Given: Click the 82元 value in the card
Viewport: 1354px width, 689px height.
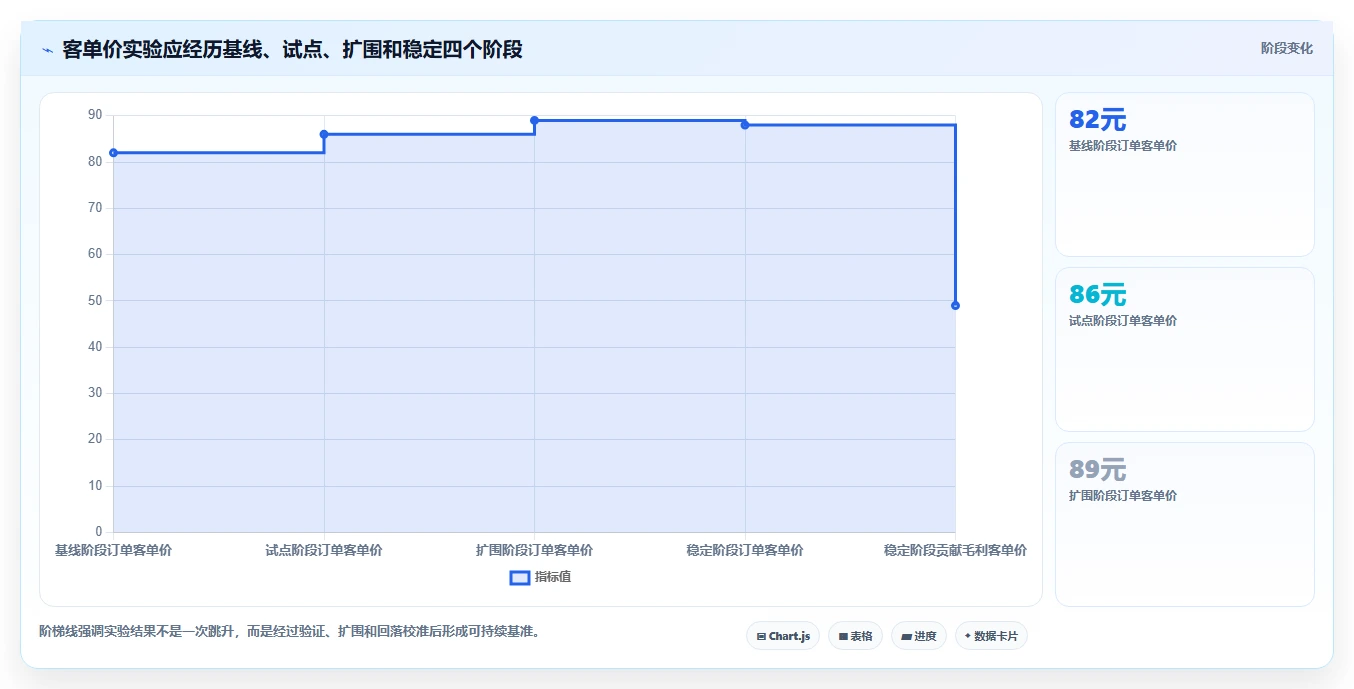Looking at the screenshot, I should pos(1097,120).
